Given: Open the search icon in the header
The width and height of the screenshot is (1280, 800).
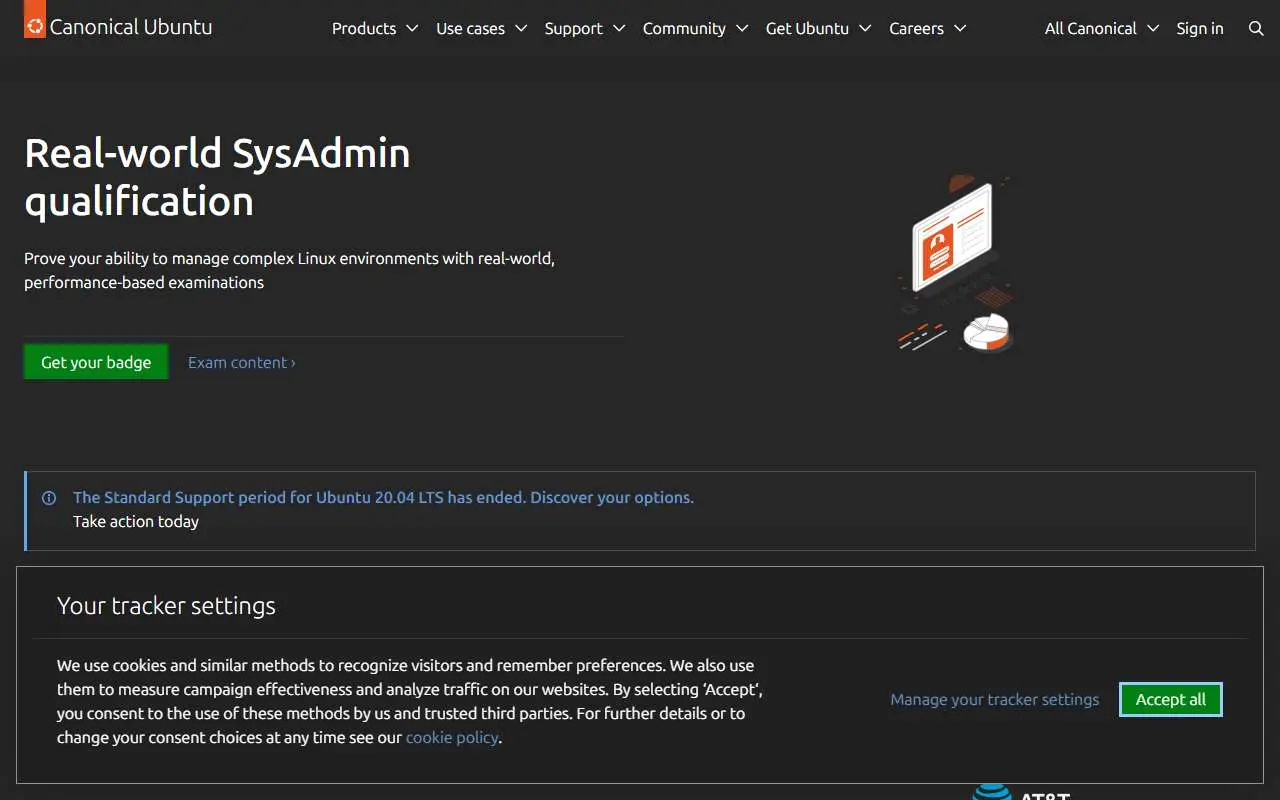Looking at the screenshot, I should coord(1256,28).
